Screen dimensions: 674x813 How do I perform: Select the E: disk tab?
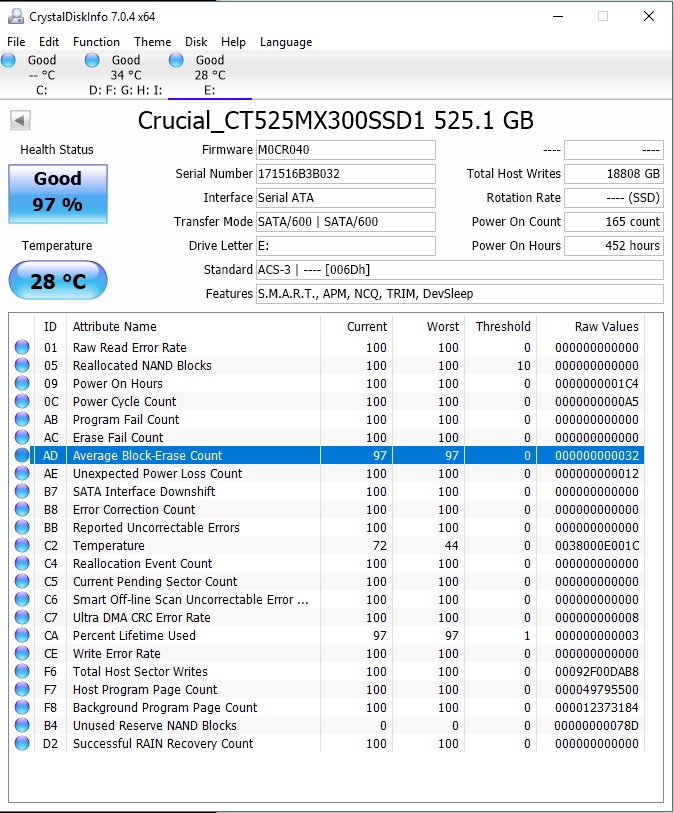pyautogui.click(x=210, y=75)
